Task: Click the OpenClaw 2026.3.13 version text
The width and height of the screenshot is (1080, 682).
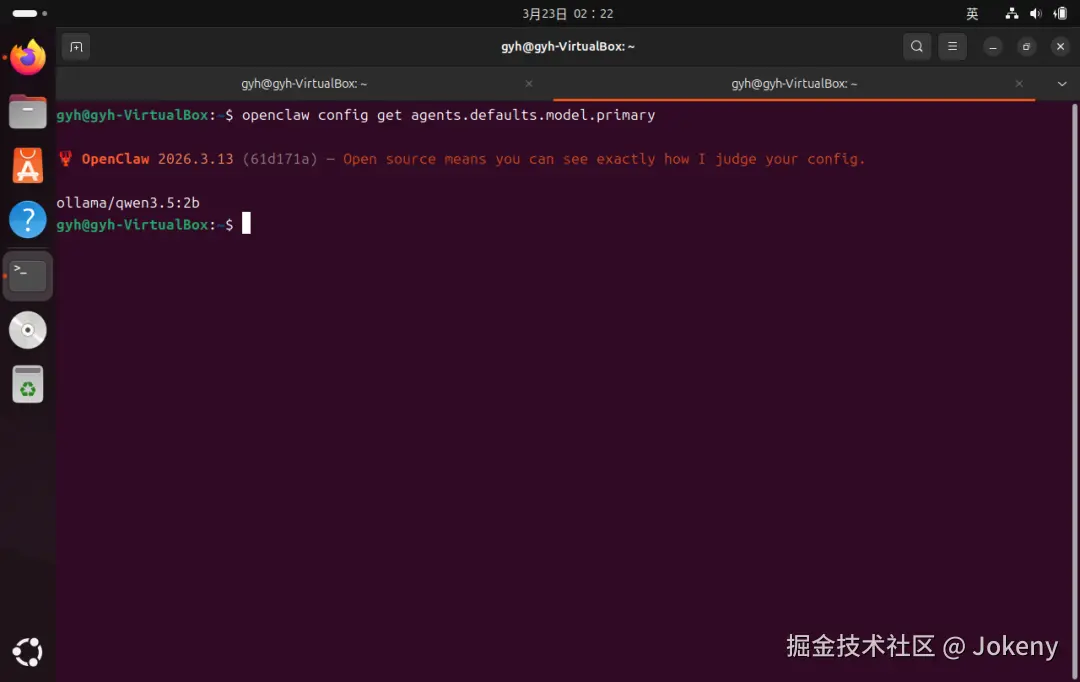Action: click(x=157, y=159)
